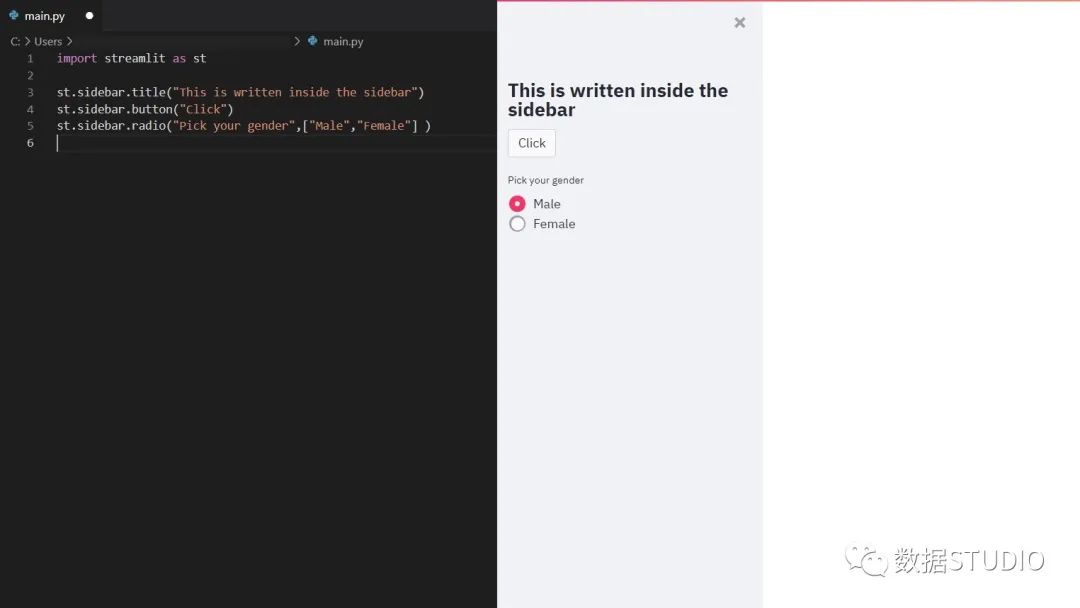Click the st.sidebar.button("Click") code line
This screenshot has width=1080, height=608.
tap(145, 109)
